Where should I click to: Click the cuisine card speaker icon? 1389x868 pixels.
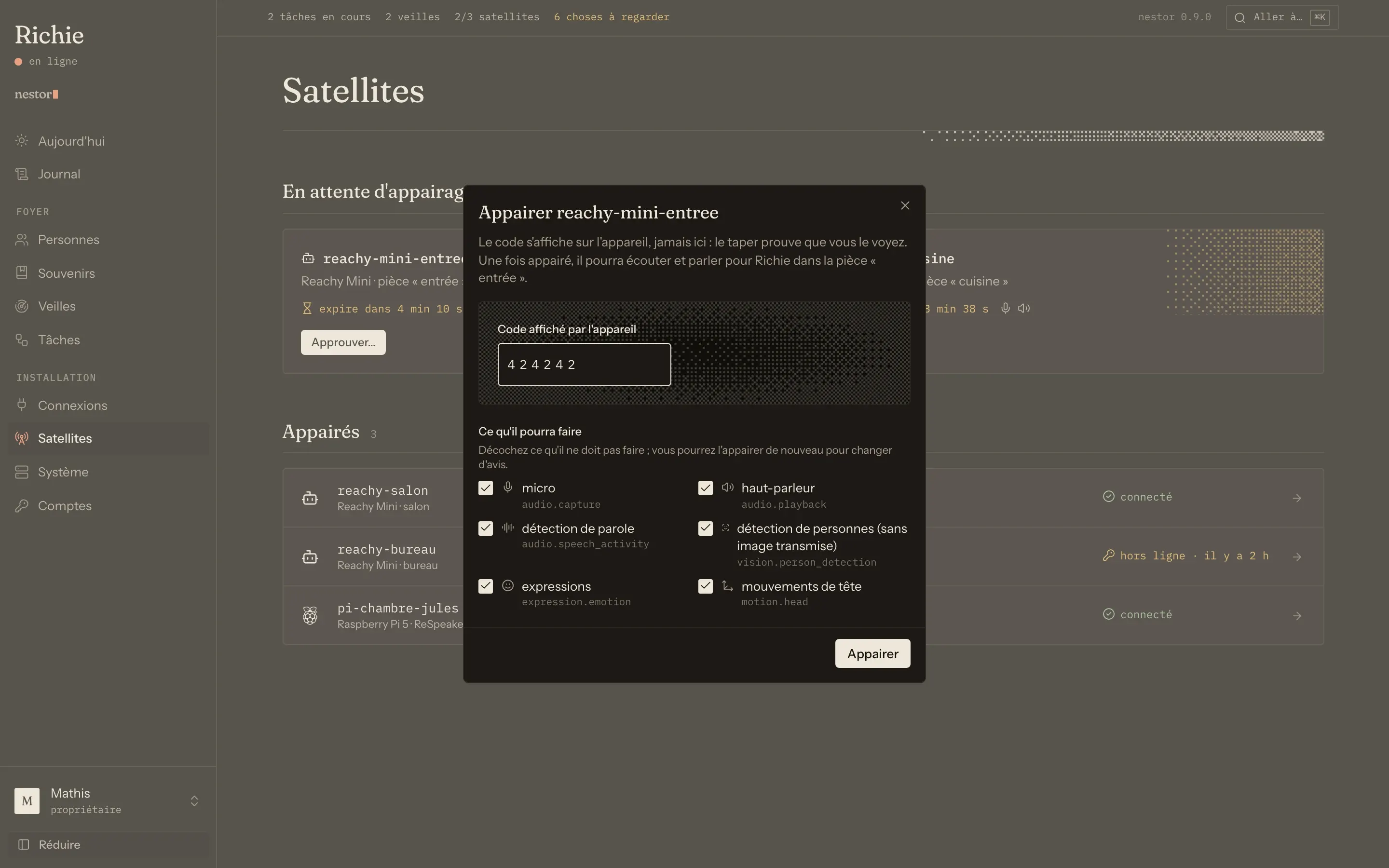(1024, 308)
